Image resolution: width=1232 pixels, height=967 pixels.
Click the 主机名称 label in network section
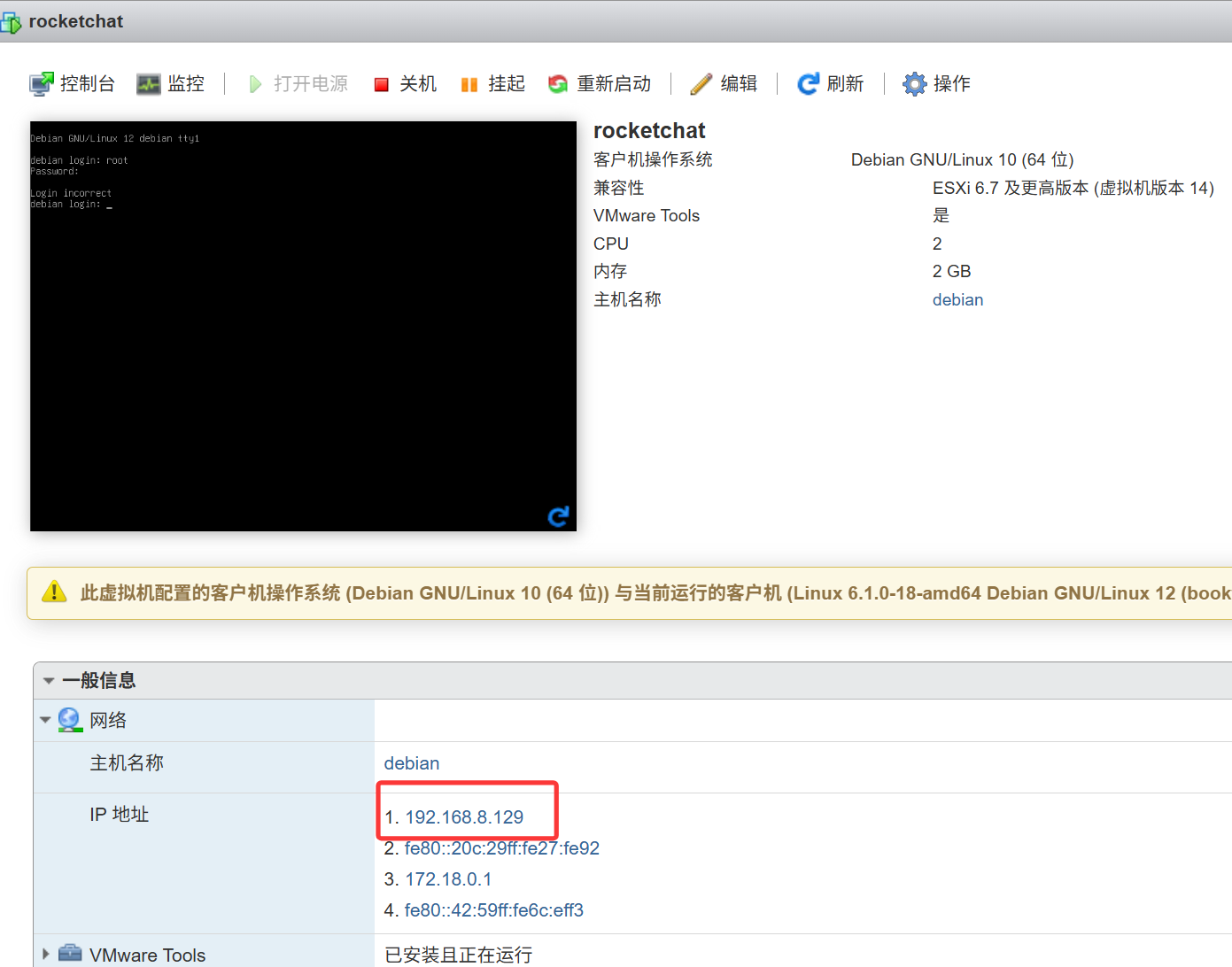pos(127,762)
